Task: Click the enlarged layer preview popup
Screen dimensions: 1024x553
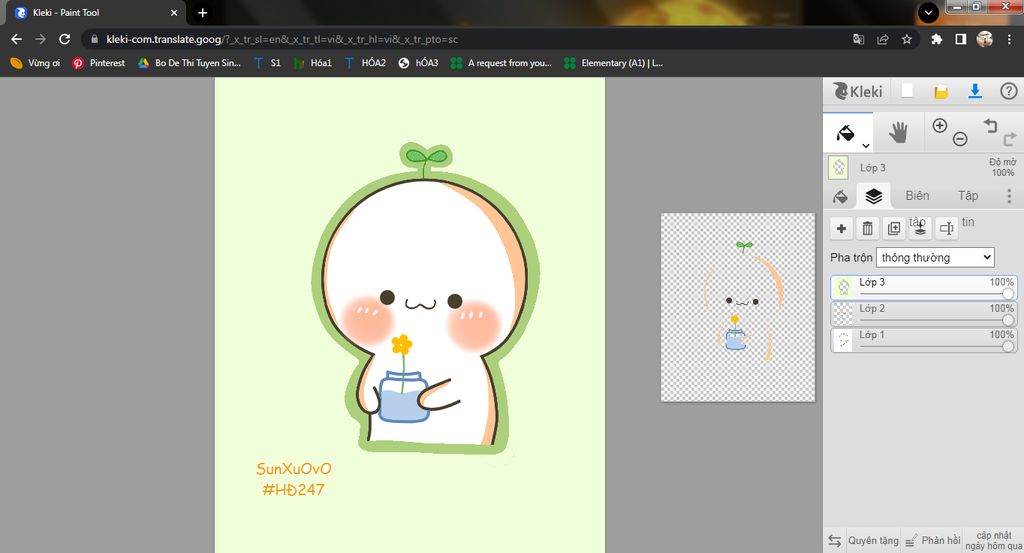Action: click(x=738, y=307)
